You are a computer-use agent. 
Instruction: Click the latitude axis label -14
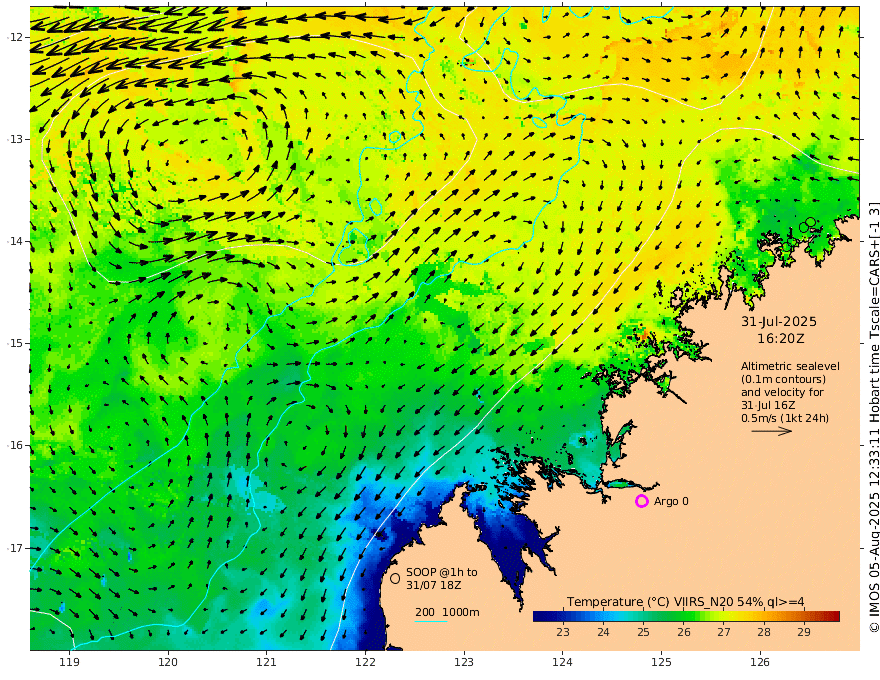pyautogui.click(x=15, y=241)
